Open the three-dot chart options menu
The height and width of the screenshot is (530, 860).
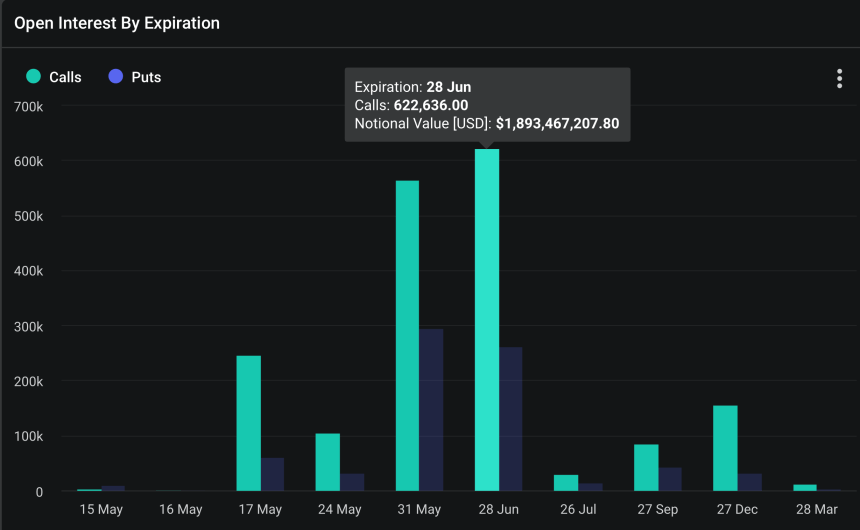(839, 79)
